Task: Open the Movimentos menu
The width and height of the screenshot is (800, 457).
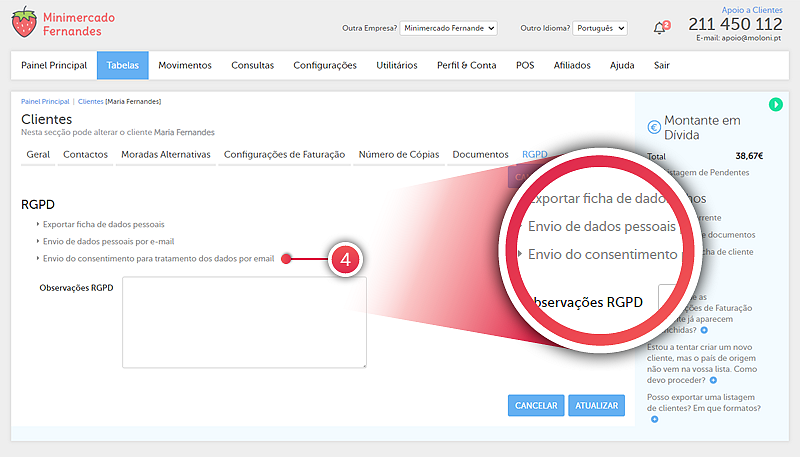Action: [x=185, y=65]
